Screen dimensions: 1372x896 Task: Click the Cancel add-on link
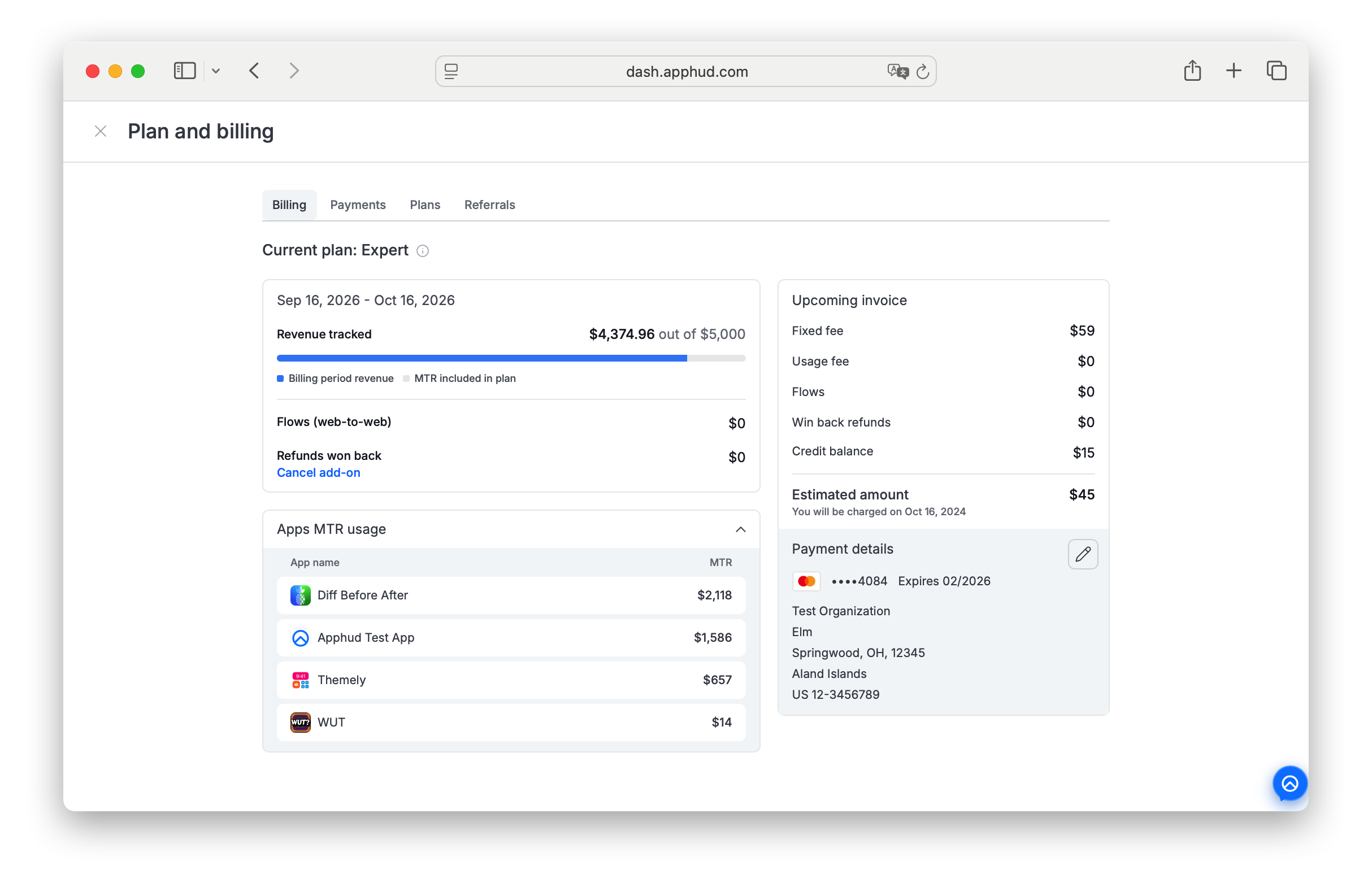point(318,472)
